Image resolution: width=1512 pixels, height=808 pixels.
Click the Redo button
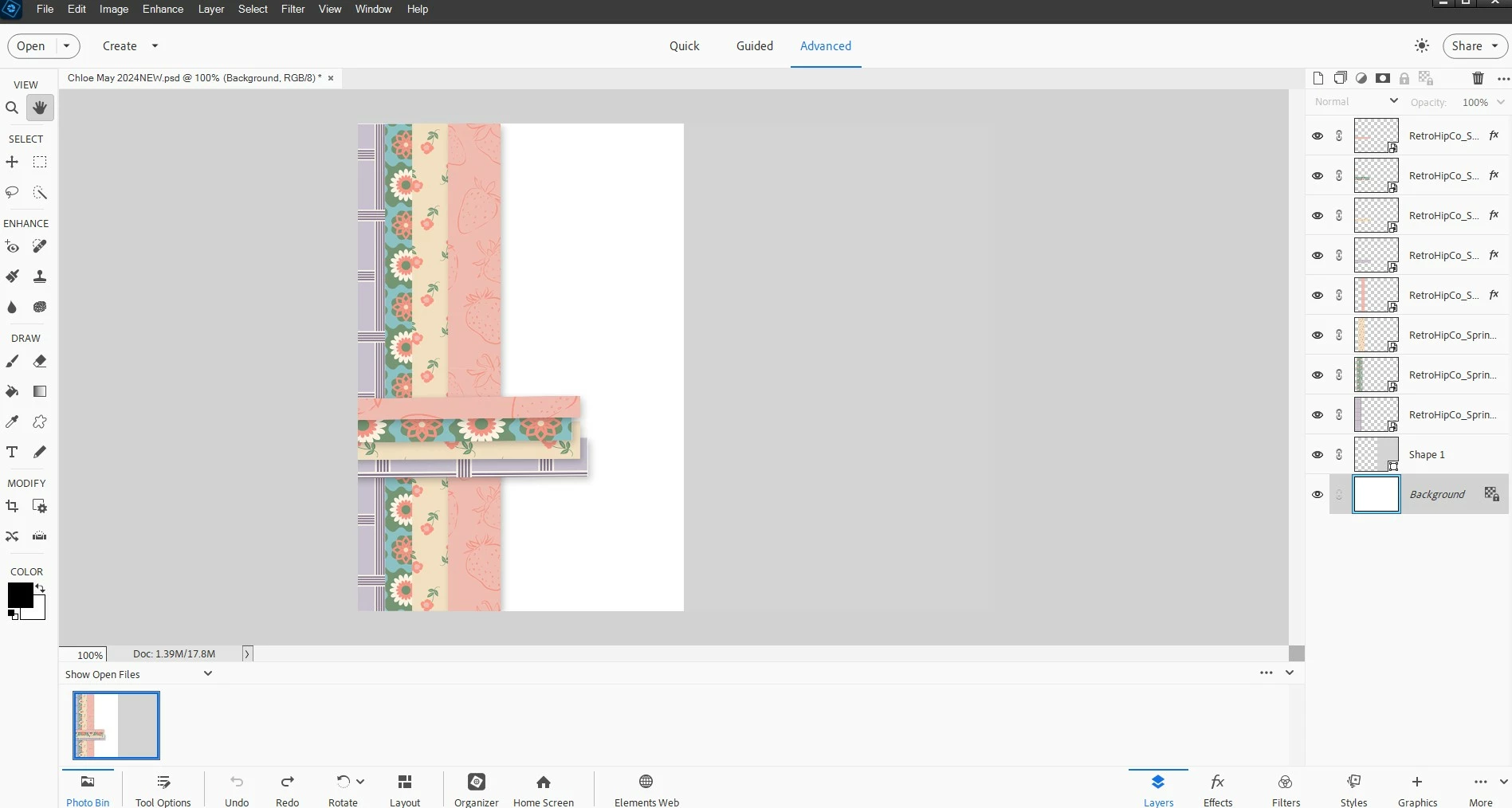pyautogui.click(x=287, y=790)
